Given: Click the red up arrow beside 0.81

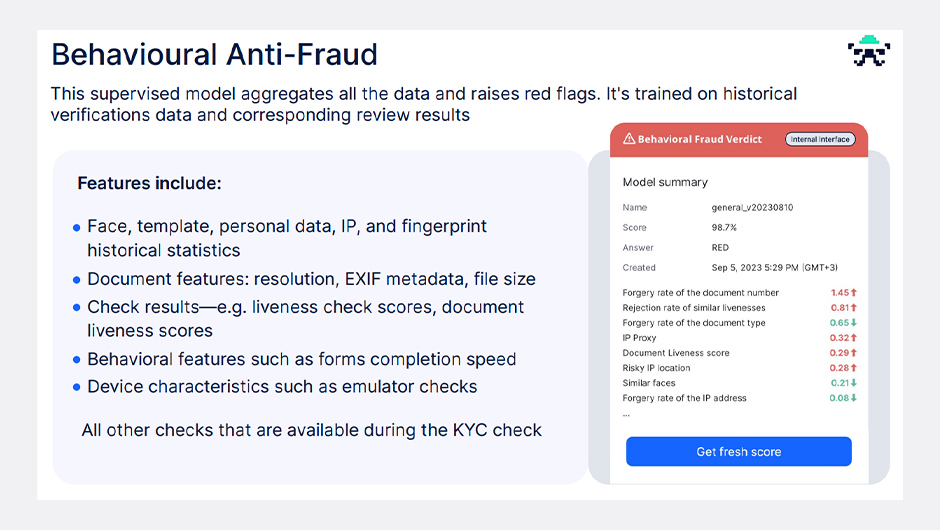Looking at the screenshot, I should pyautogui.click(x=854, y=308).
